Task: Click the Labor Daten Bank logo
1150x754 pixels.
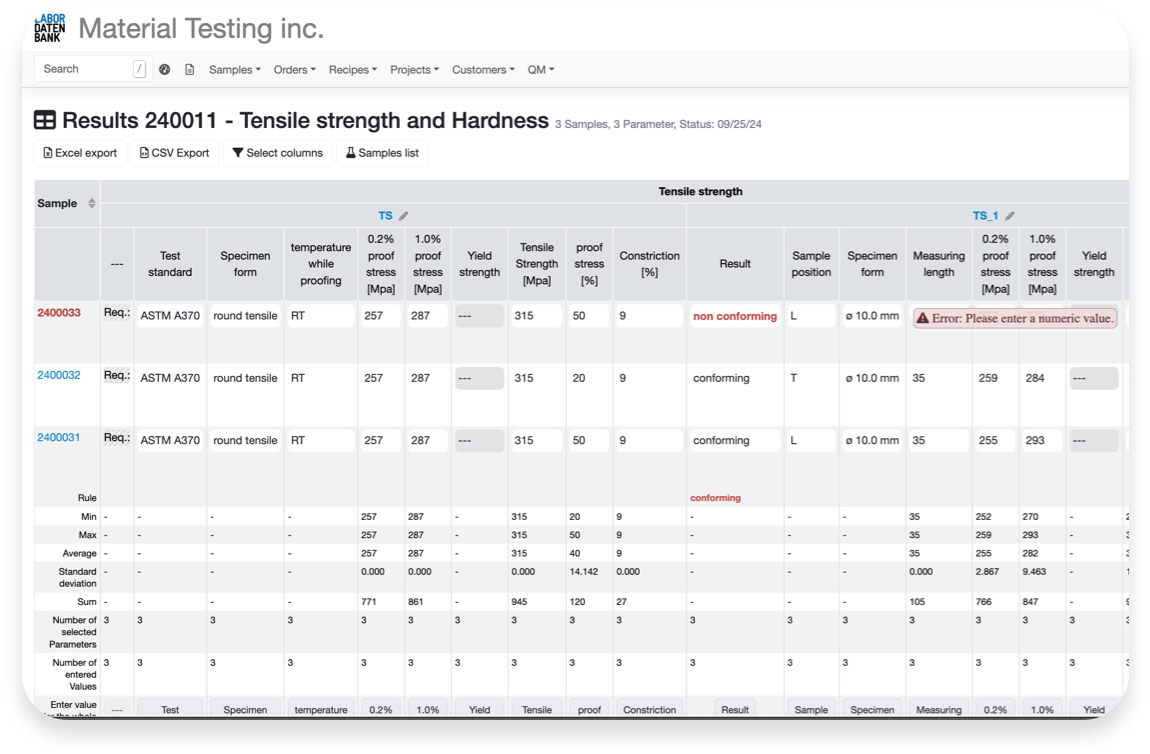Action: click(x=50, y=28)
